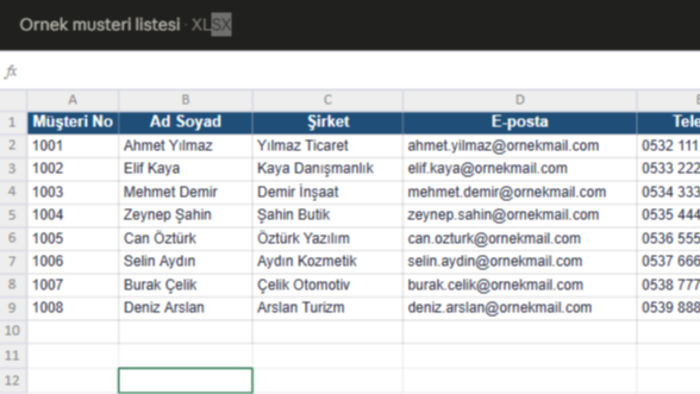Screen dimensions: 700x394
Task: Click the 'Zeynep Şahin' cell
Action: click(x=185, y=215)
